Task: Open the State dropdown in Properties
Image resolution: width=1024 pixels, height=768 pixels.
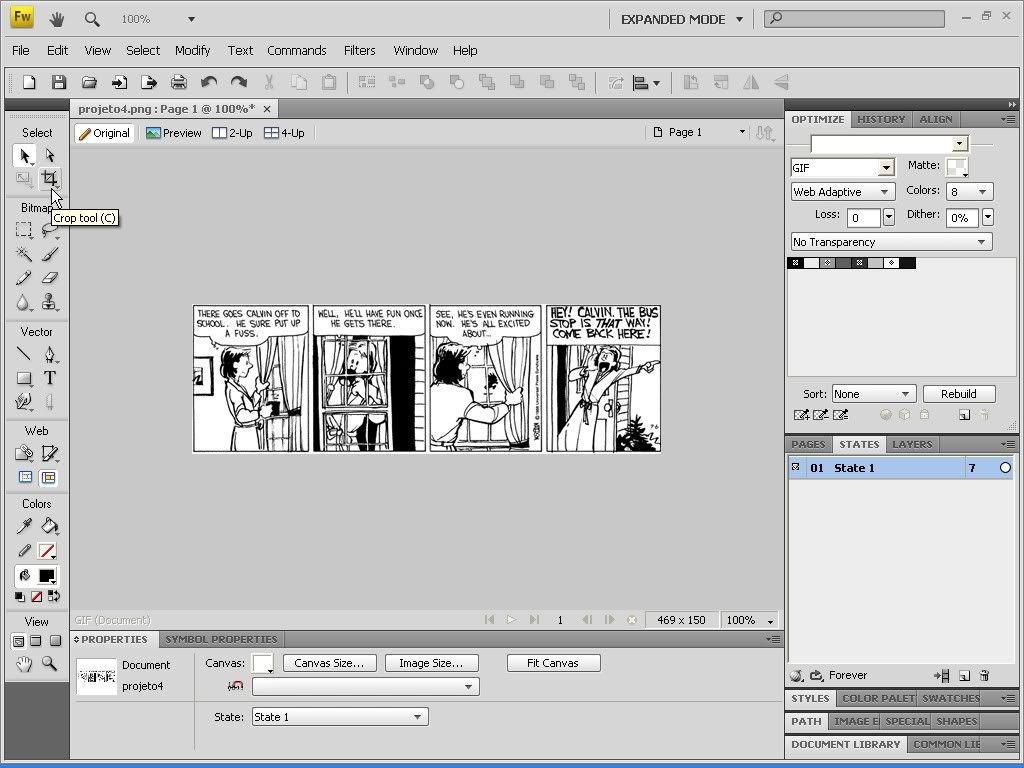Action: [340, 717]
